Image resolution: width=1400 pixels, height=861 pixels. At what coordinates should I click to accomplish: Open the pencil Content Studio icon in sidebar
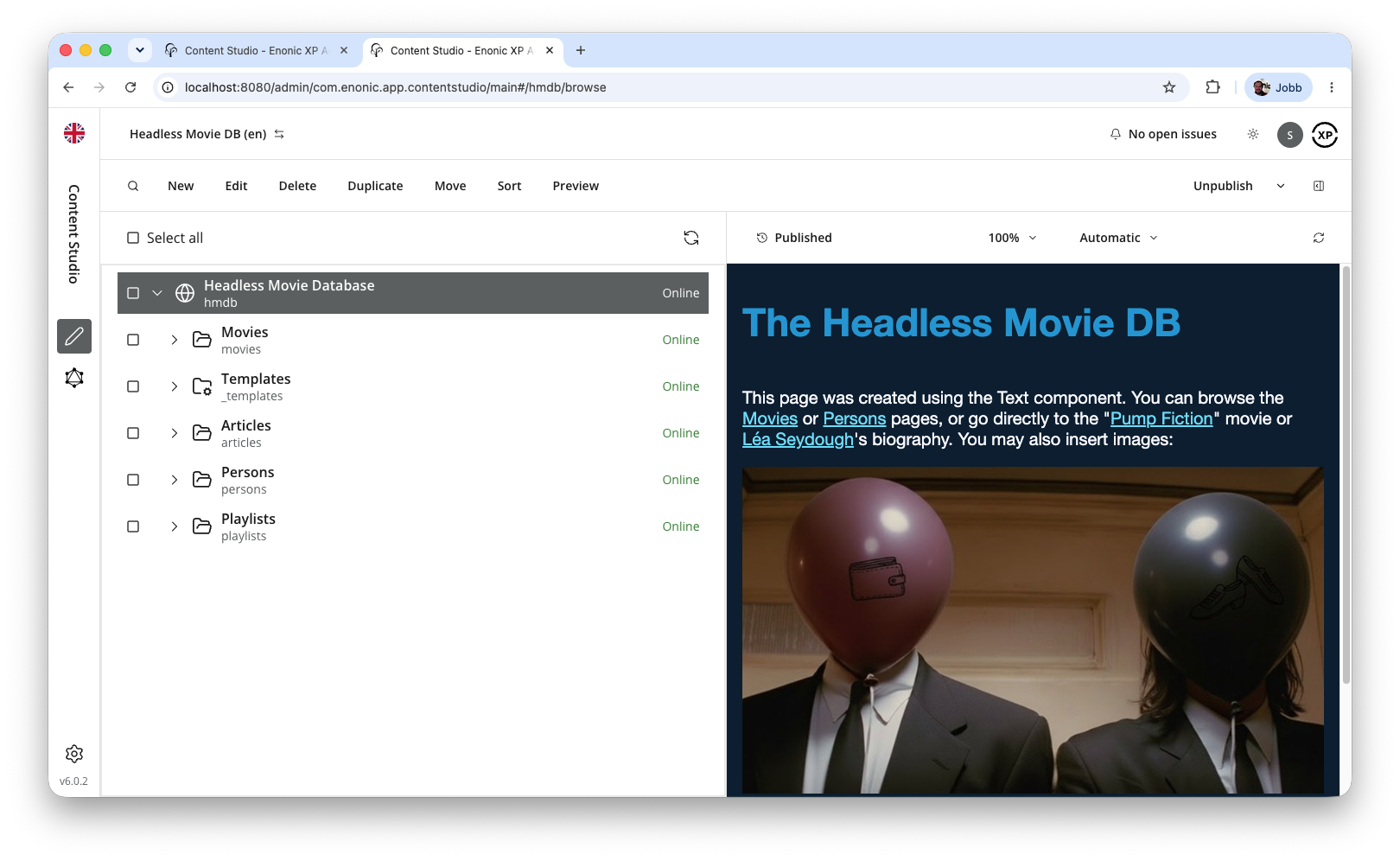[x=74, y=336]
